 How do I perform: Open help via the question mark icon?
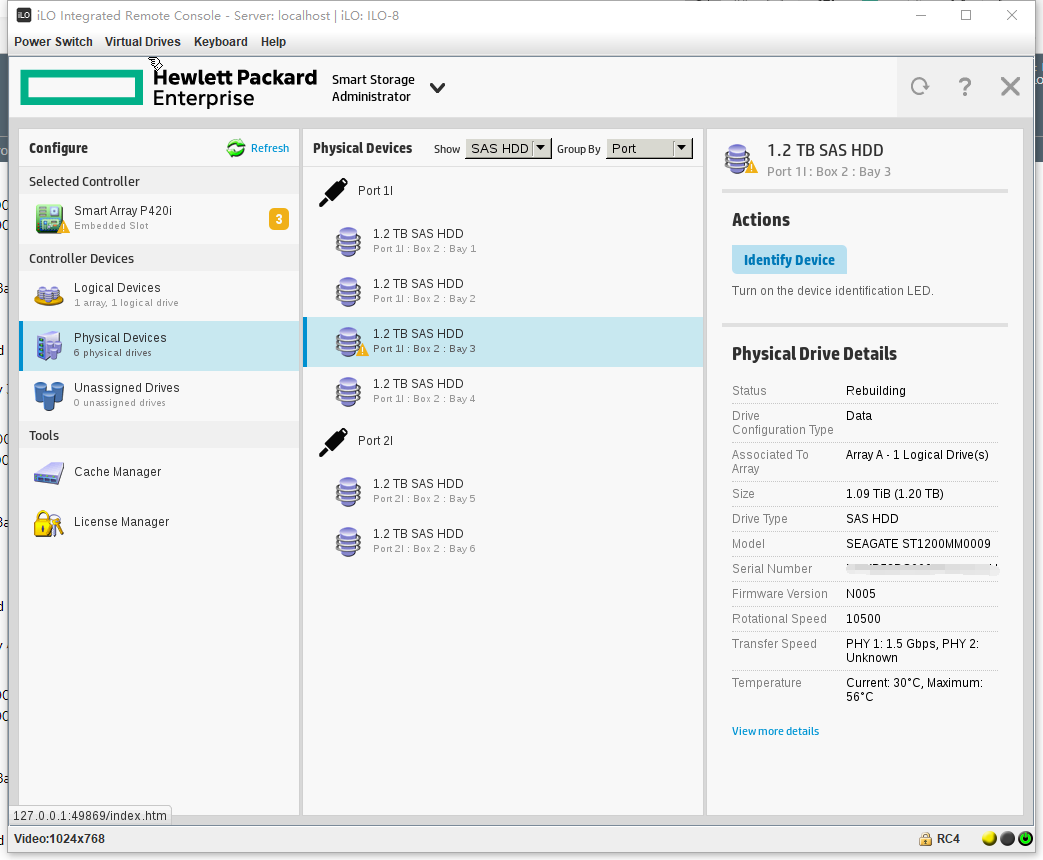click(964, 87)
